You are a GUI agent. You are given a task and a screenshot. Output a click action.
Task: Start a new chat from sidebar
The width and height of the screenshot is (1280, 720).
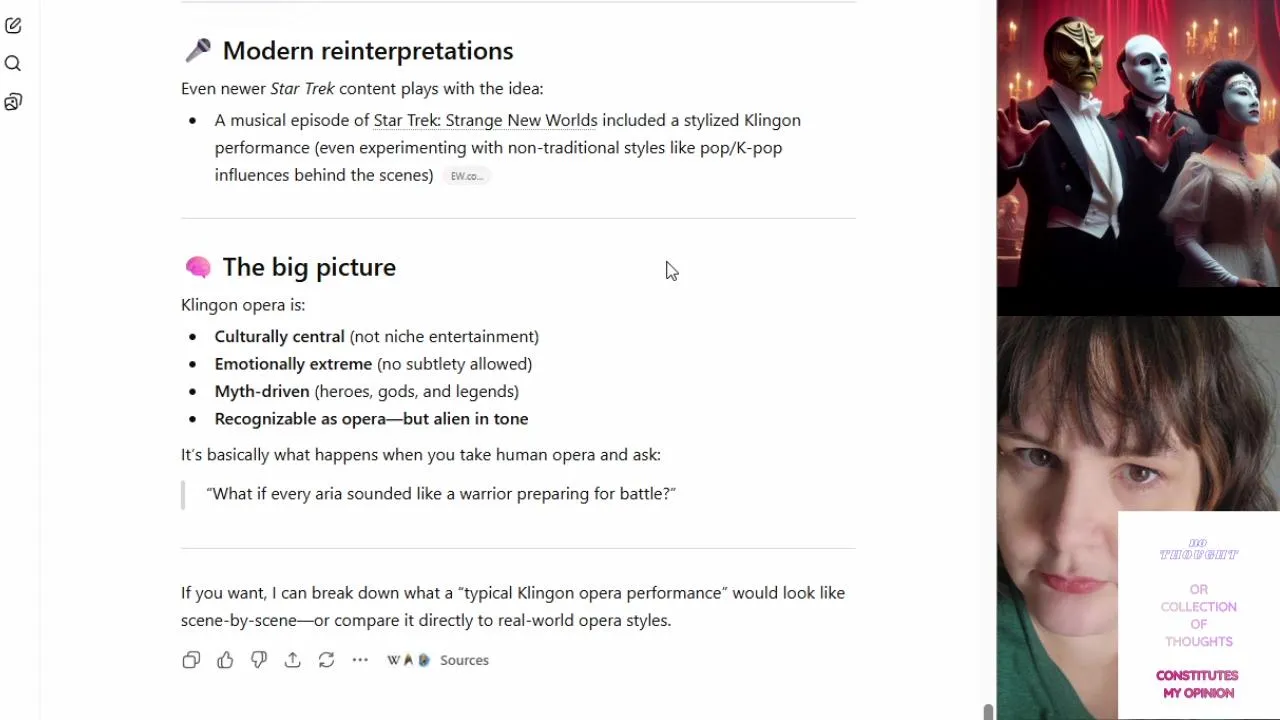[13, 26]
